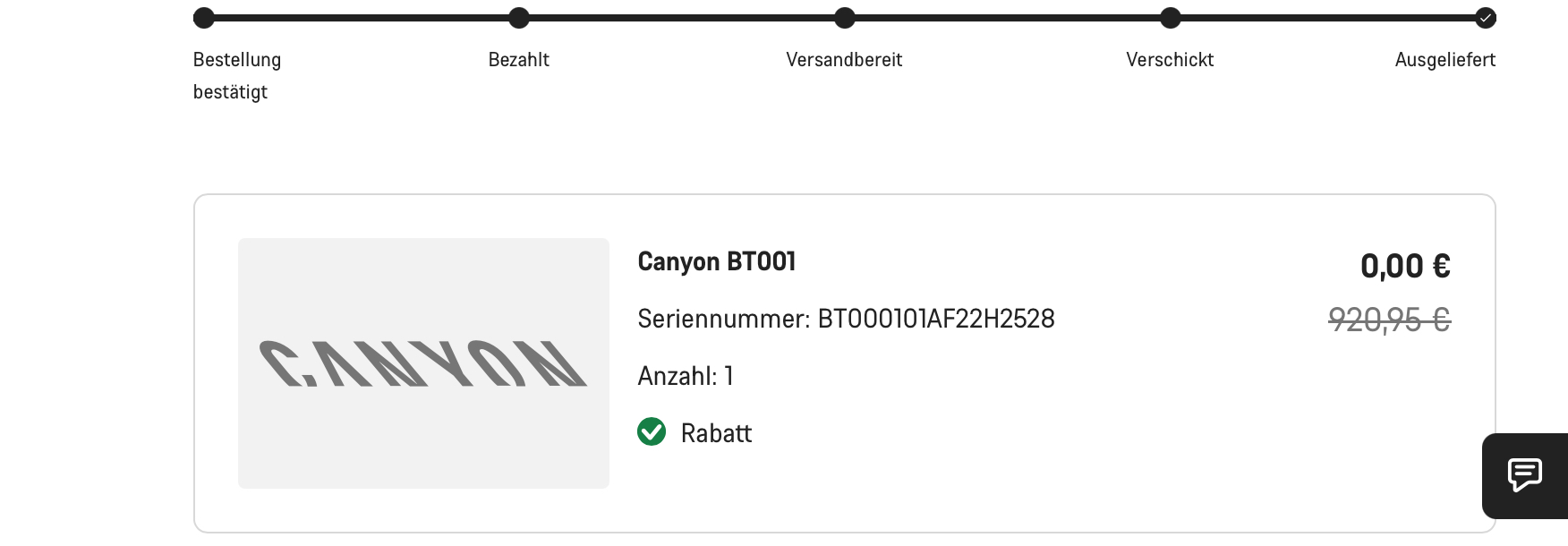
Task: Click the Bestellung bestätigt status label
Action: (x=237, y=75)
